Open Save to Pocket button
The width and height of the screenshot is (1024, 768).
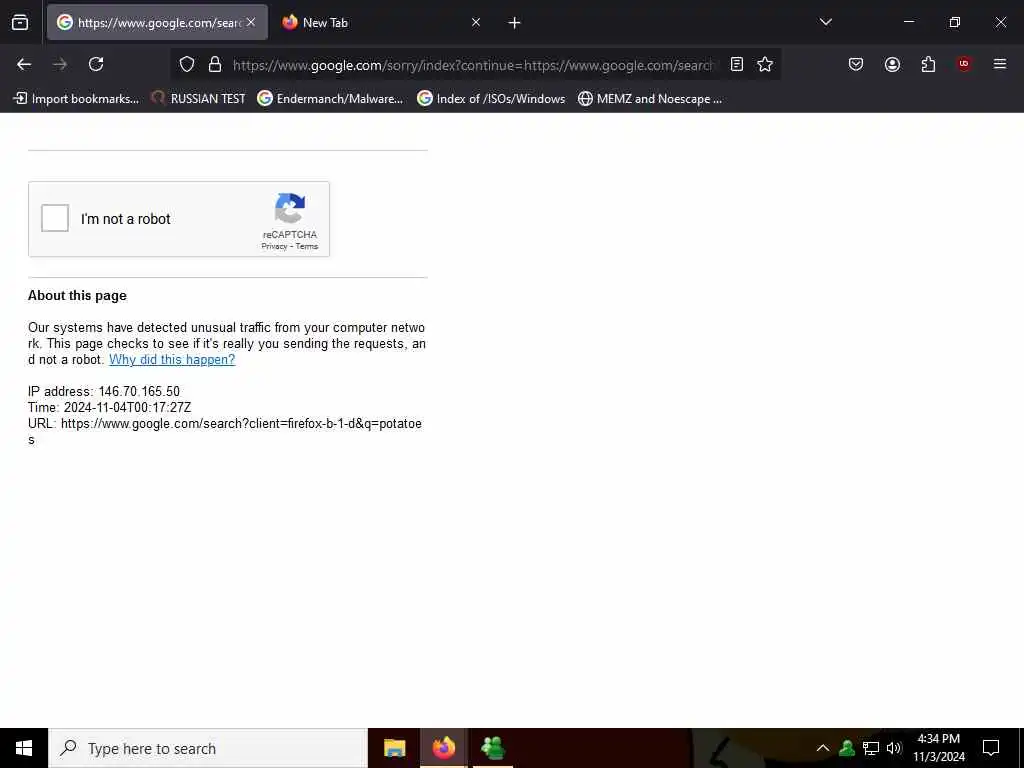pyautogui.click(x=856, y=64)
